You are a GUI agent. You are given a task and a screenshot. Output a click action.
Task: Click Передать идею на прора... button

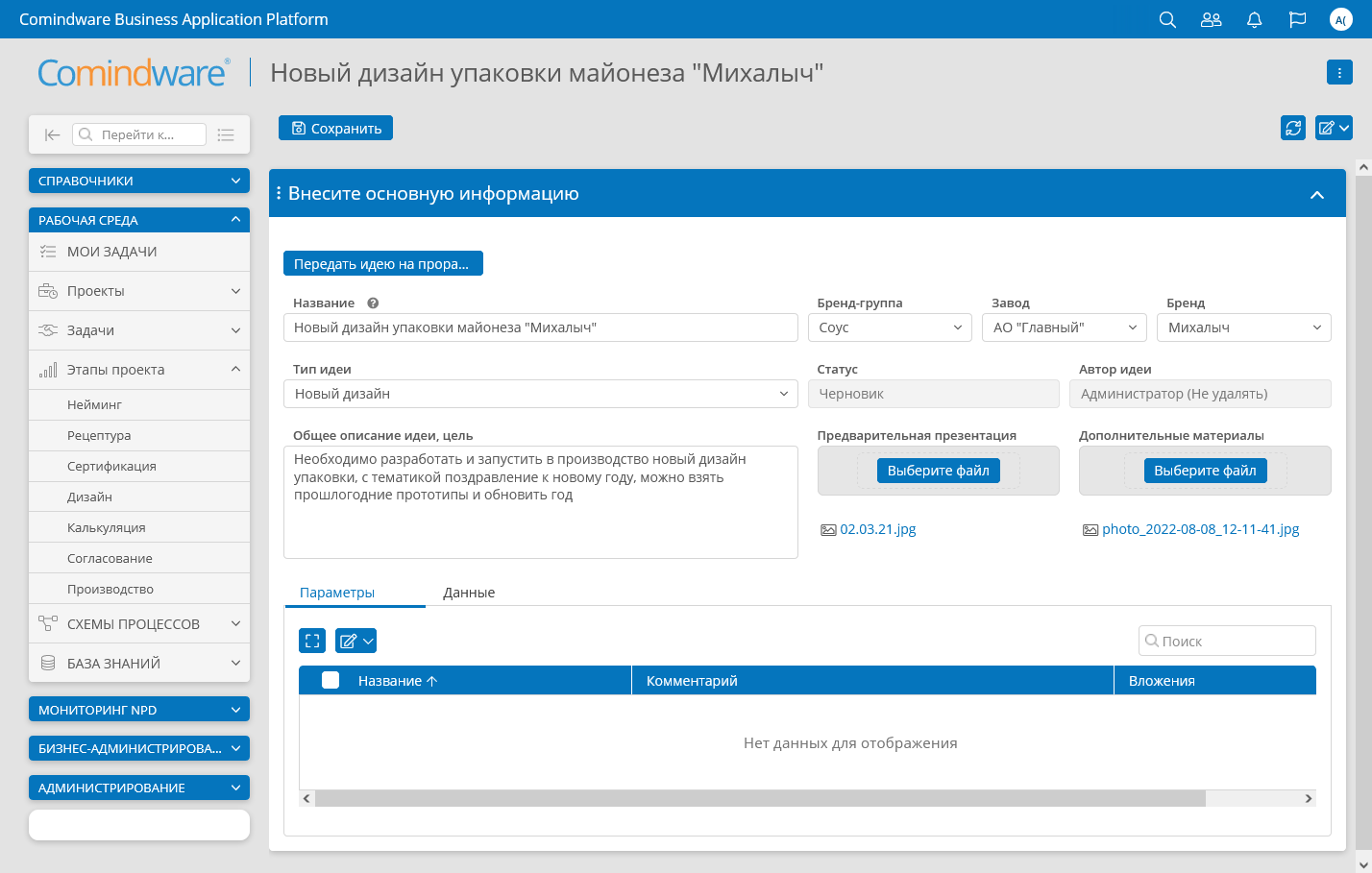point(383,263)
